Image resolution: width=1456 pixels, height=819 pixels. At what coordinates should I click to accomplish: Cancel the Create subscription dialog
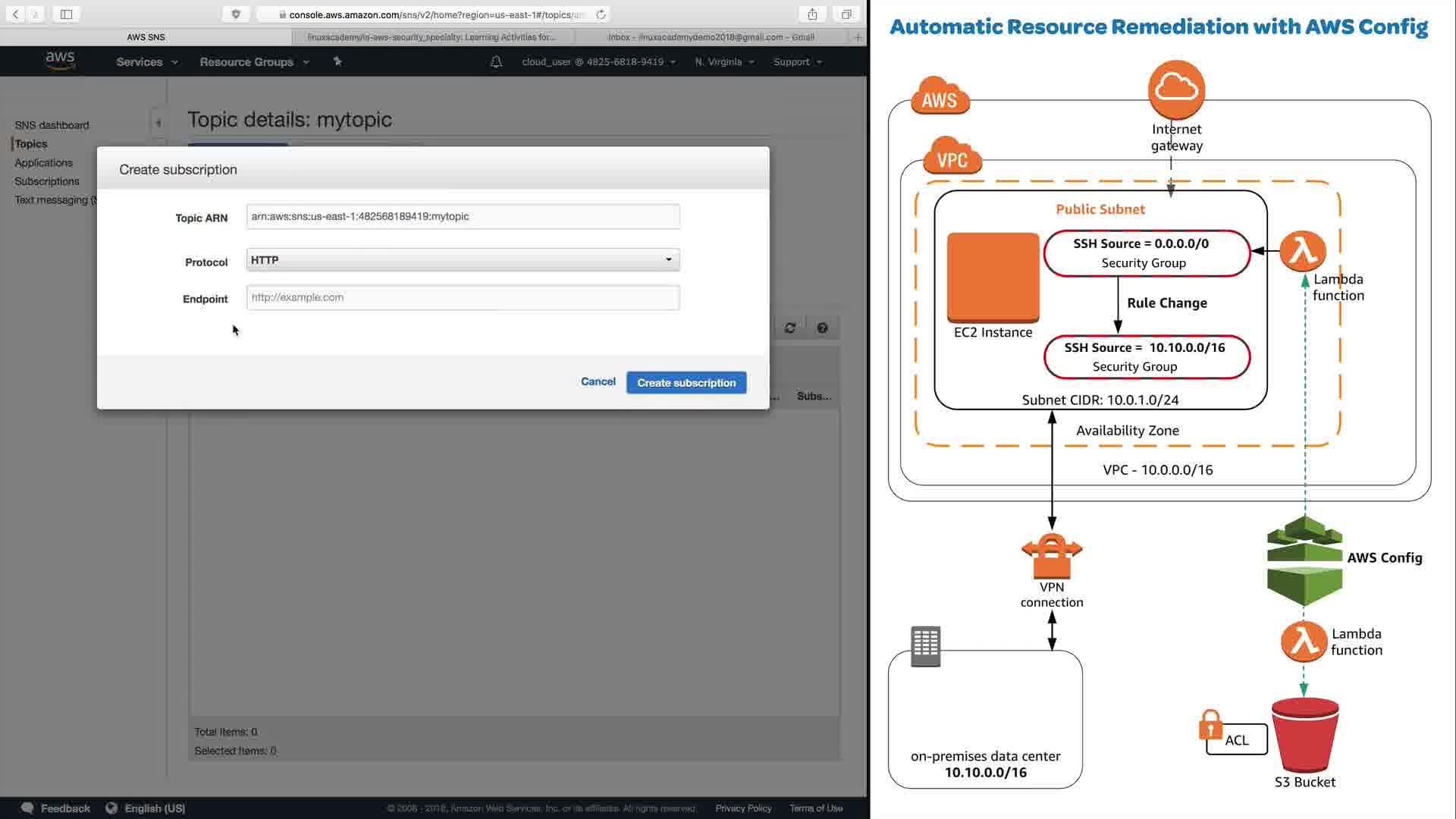click(598, 381)
